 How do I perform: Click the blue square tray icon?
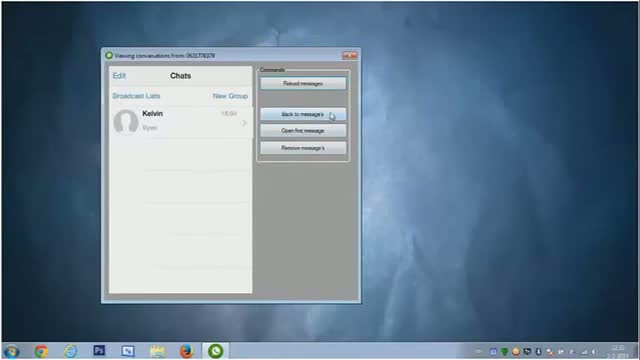[x=493, y=351]
